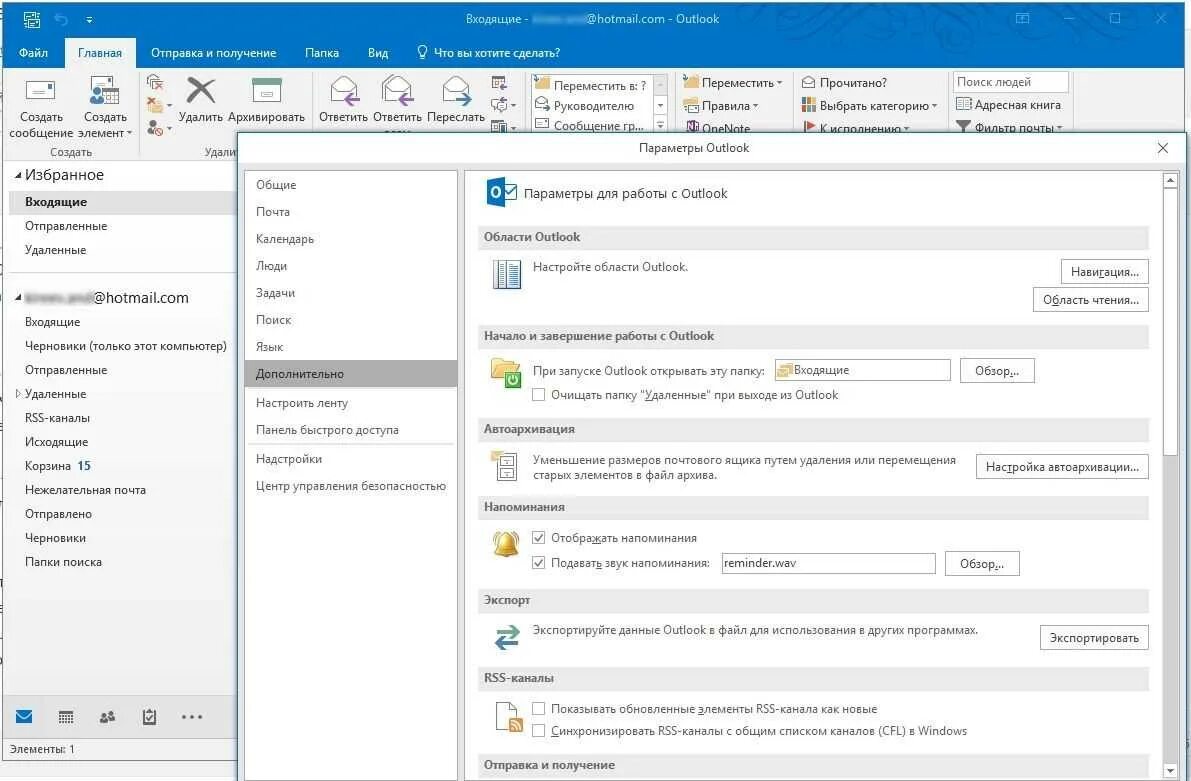This screenshot has height=781, width=1191.
Task: Click the Экспортировать button
Action: point(1094,637)
